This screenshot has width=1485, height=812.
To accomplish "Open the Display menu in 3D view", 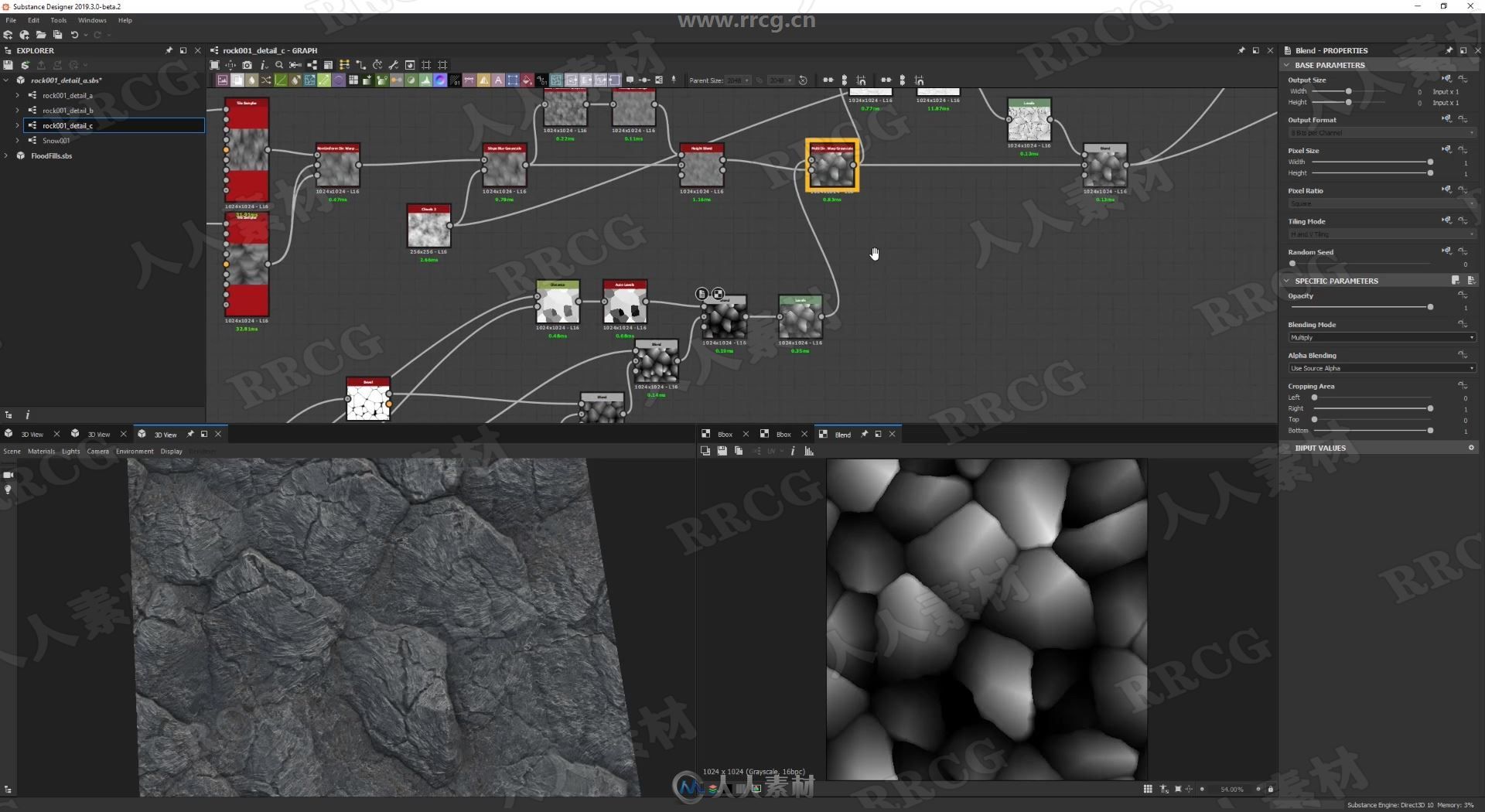I will [171, 451].
